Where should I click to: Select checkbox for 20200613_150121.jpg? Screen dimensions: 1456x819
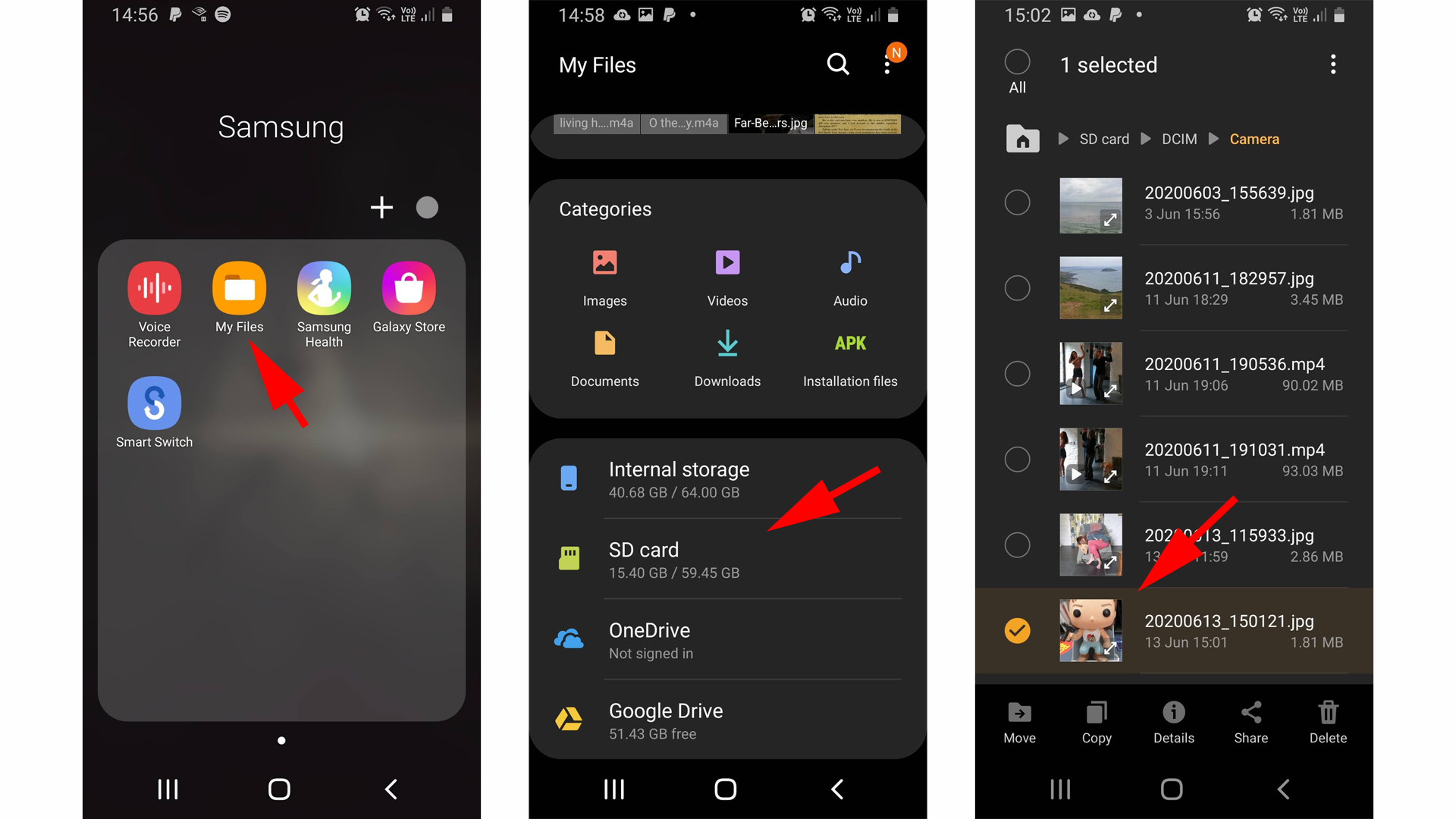tap(1018, 630)
